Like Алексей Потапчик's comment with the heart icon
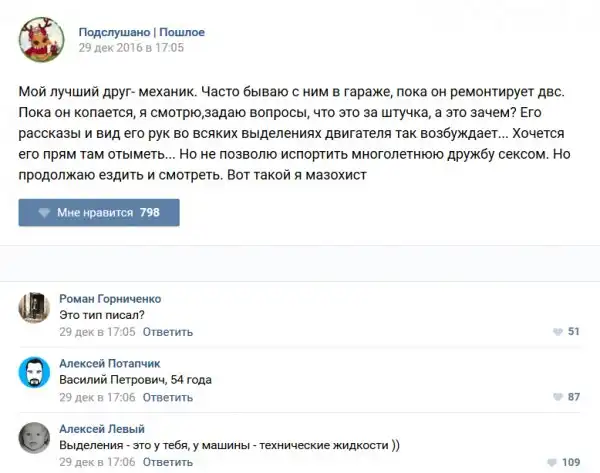 pyautogui.click(x=557, y=397)
